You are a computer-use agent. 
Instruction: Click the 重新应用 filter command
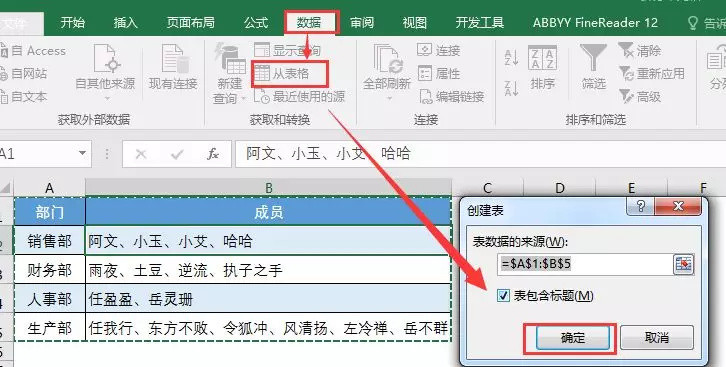652,73
